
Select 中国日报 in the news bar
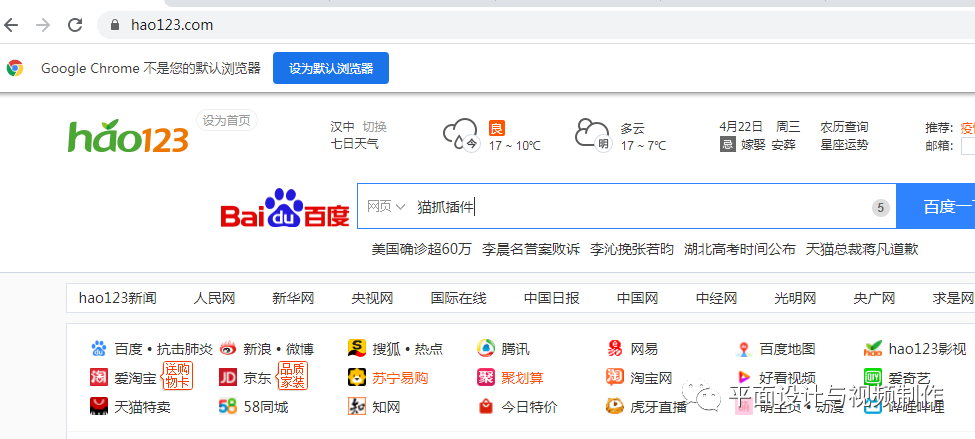click(x=552, y=298)
